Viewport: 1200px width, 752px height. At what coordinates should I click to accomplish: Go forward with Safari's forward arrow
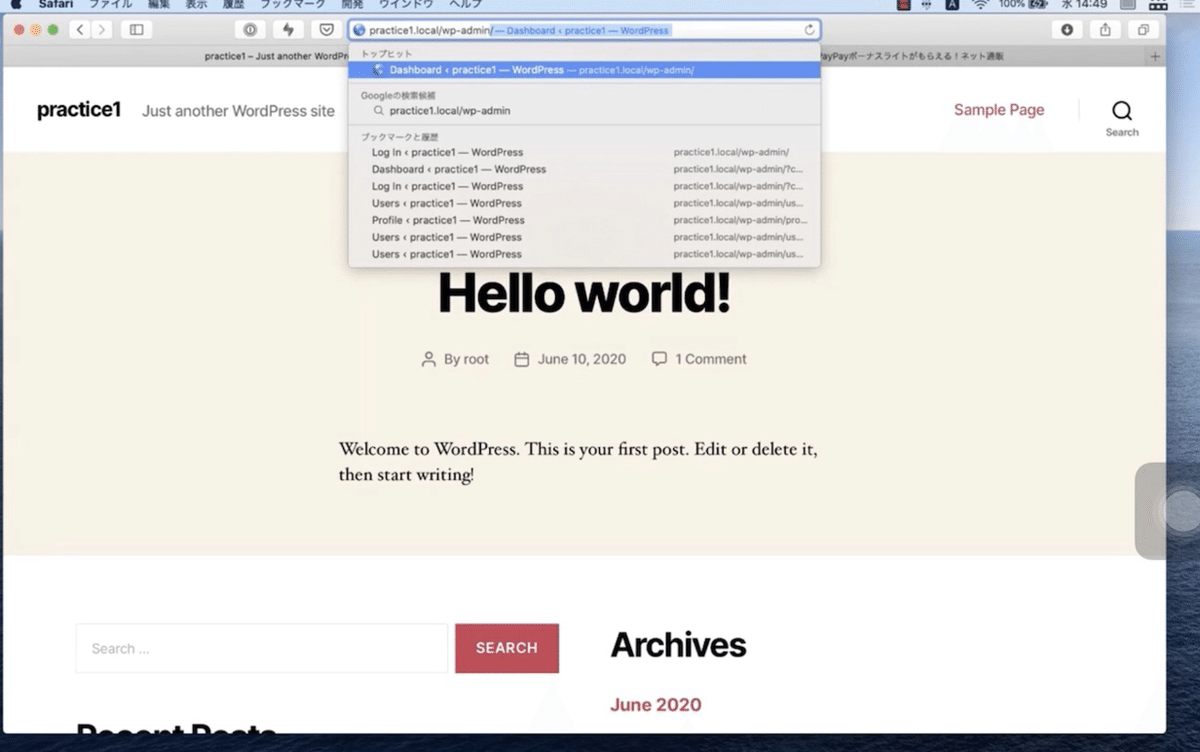[101, 30]
